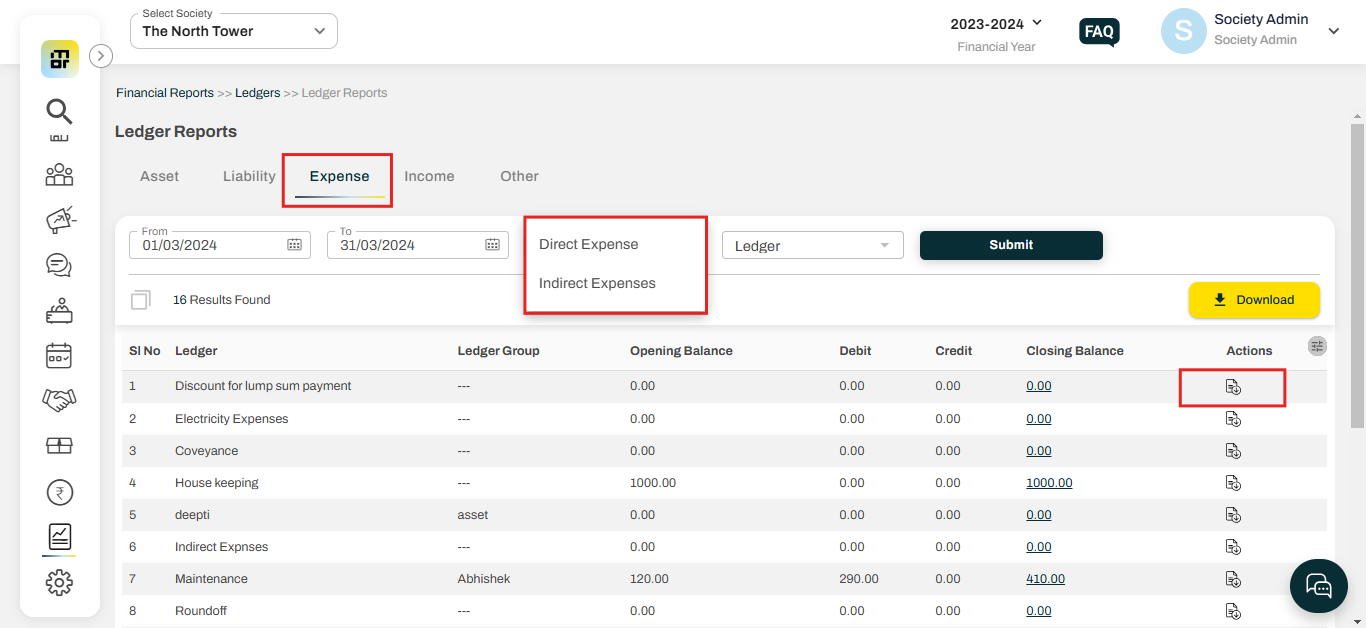This screenshot has width=1366, height=628.
Task: Open the live chat support bubble
Action: pos(1319,585)
